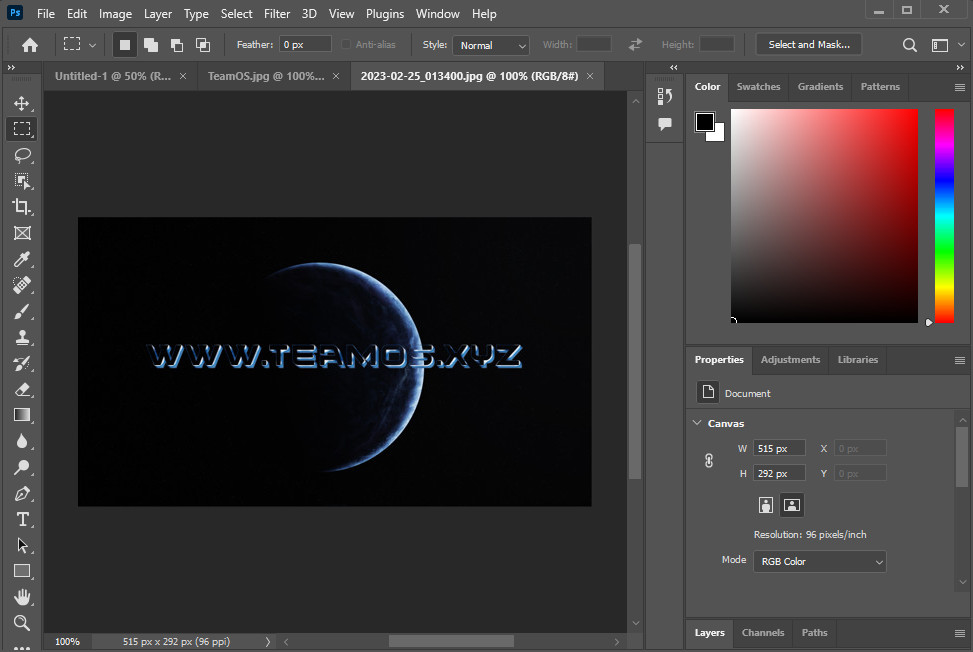Choose Subtract from selection mode
The image size is (973, 652).
[x=177, y=45]
